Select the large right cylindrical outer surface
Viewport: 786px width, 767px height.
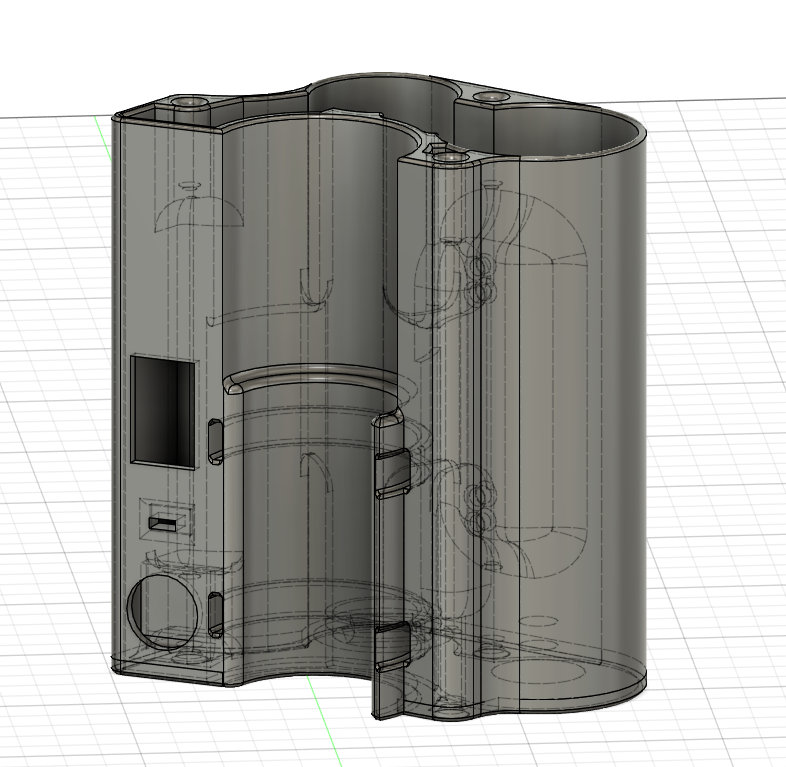[581, 411]
